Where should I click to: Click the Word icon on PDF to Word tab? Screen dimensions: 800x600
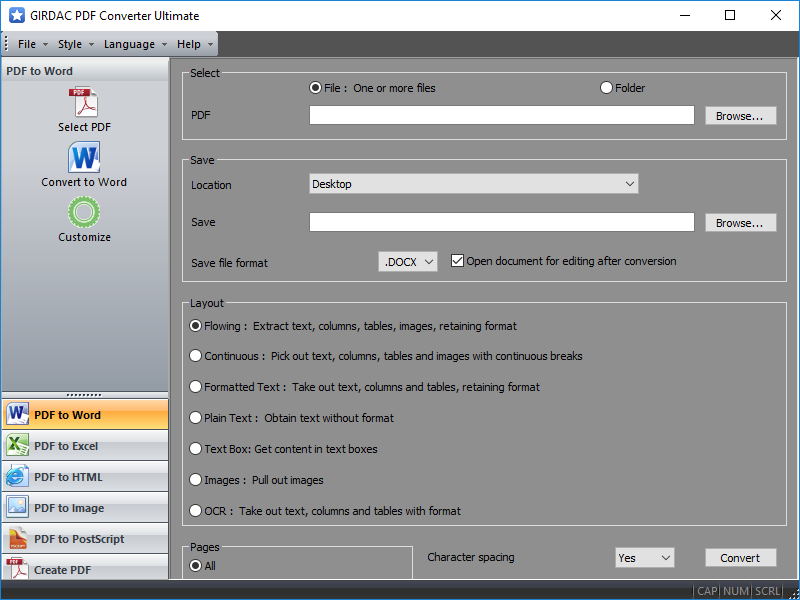pyautogui.click(x=17, y=414)
